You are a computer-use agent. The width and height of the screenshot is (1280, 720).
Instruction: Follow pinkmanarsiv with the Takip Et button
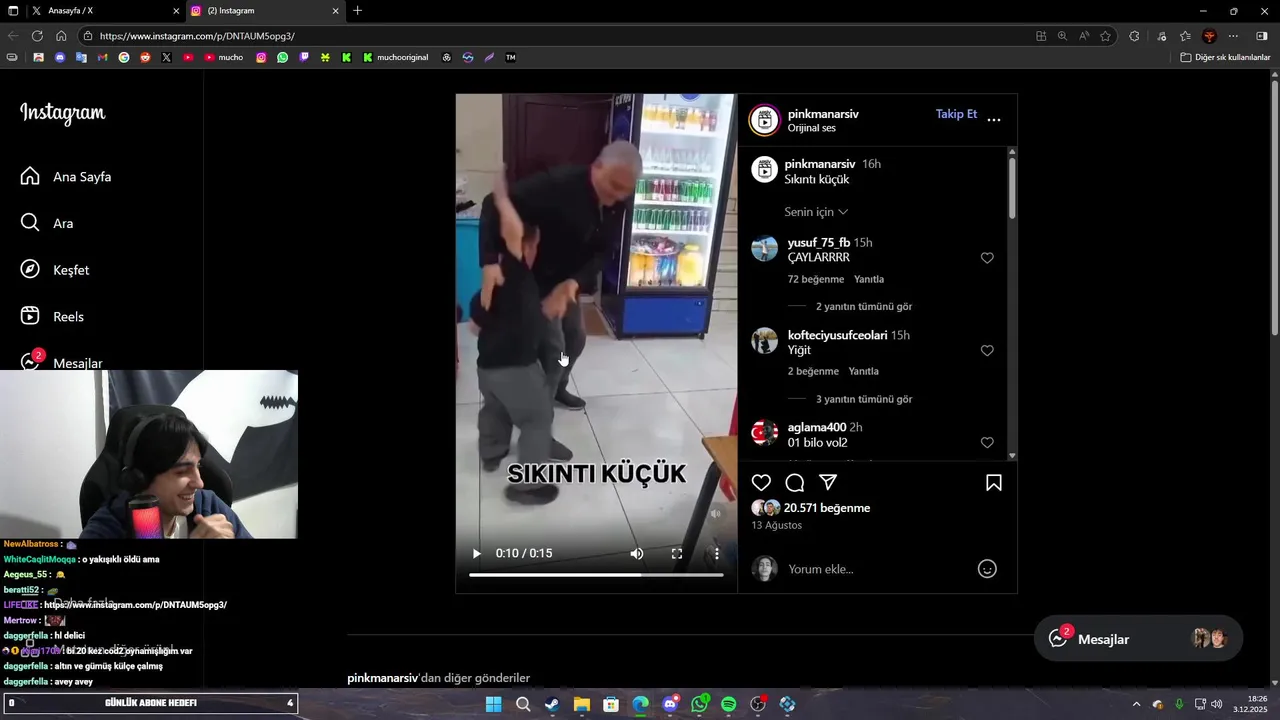pyautogui.click(x=956, y=114)
